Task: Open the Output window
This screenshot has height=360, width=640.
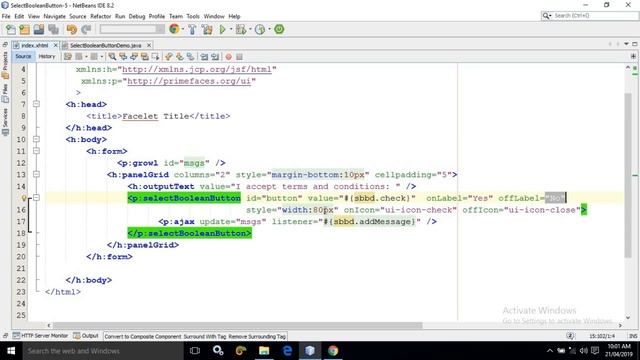Action: click(86, 336)
